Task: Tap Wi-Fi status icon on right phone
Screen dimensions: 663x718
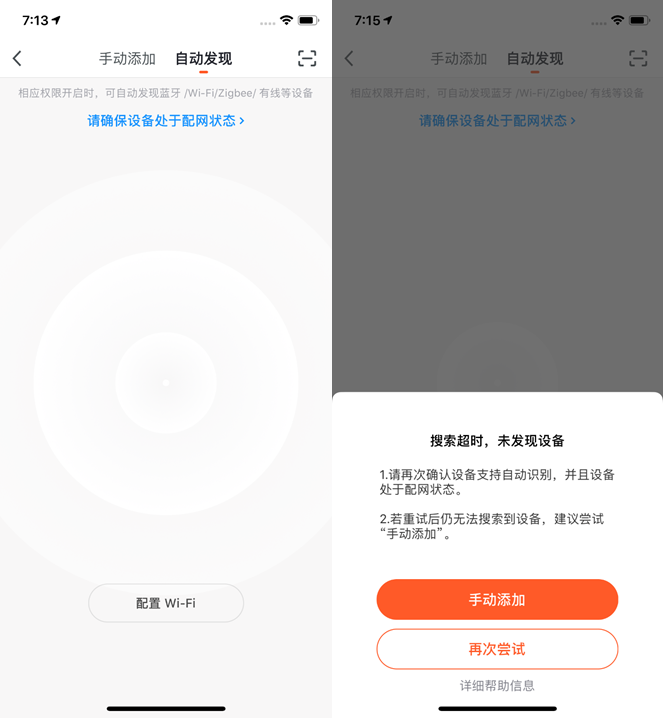Action: pyautogui.click(x=618, y=20)
